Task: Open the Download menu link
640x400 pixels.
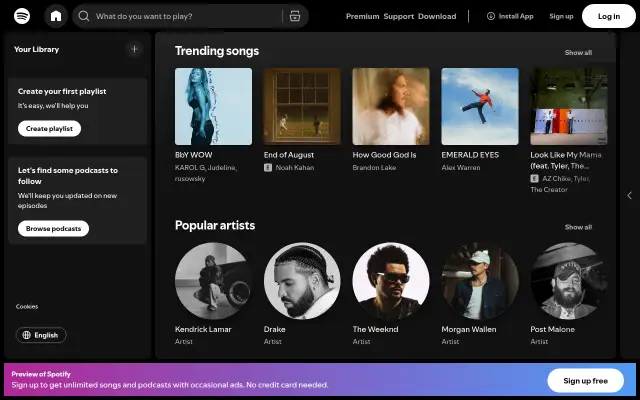Action: click(x=437, y=16)
